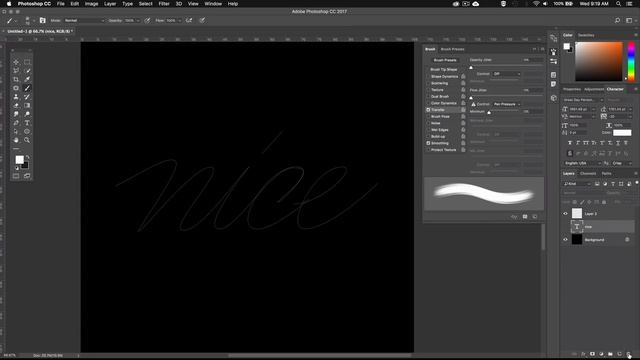Click the text Color swatch

pyautogui.click(x=622, y=133)
